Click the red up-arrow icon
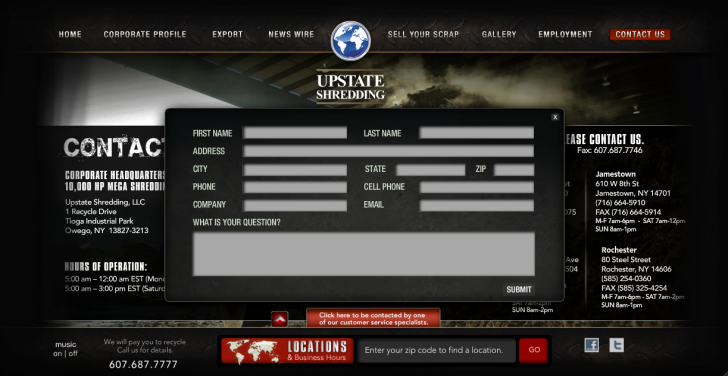 [280, 319]
